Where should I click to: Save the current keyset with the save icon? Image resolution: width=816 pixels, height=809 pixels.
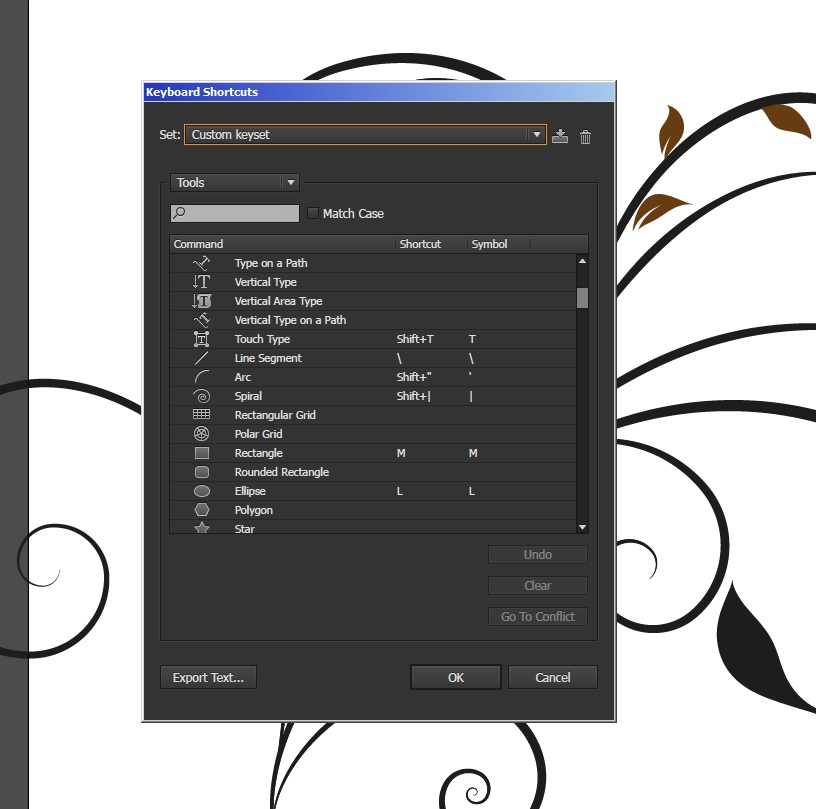point(560,136)
